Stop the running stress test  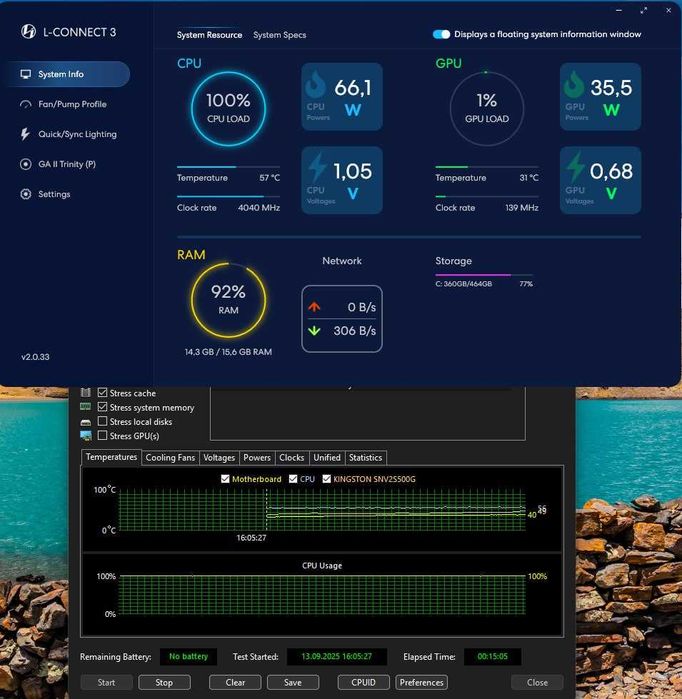pos(164,683)
